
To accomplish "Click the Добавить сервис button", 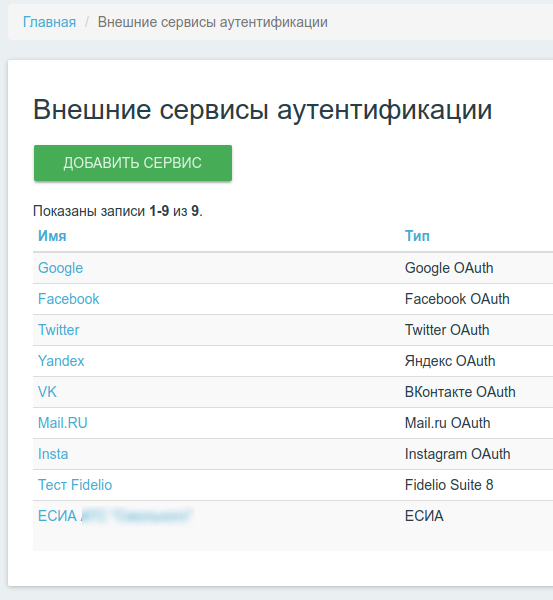I will click(x=133, y=163).
